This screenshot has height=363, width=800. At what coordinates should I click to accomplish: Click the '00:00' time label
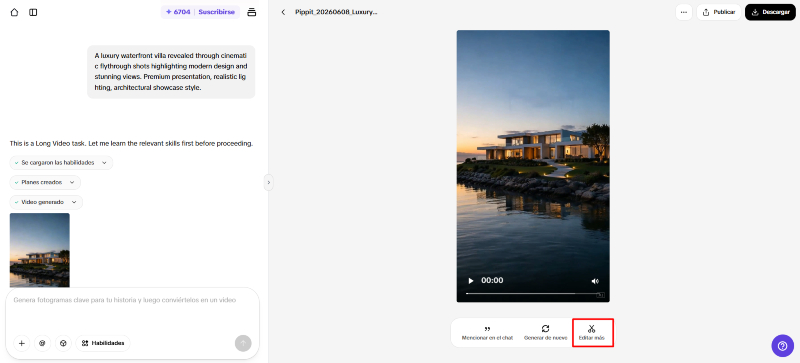pyautogui.click(x=492, y=280)
